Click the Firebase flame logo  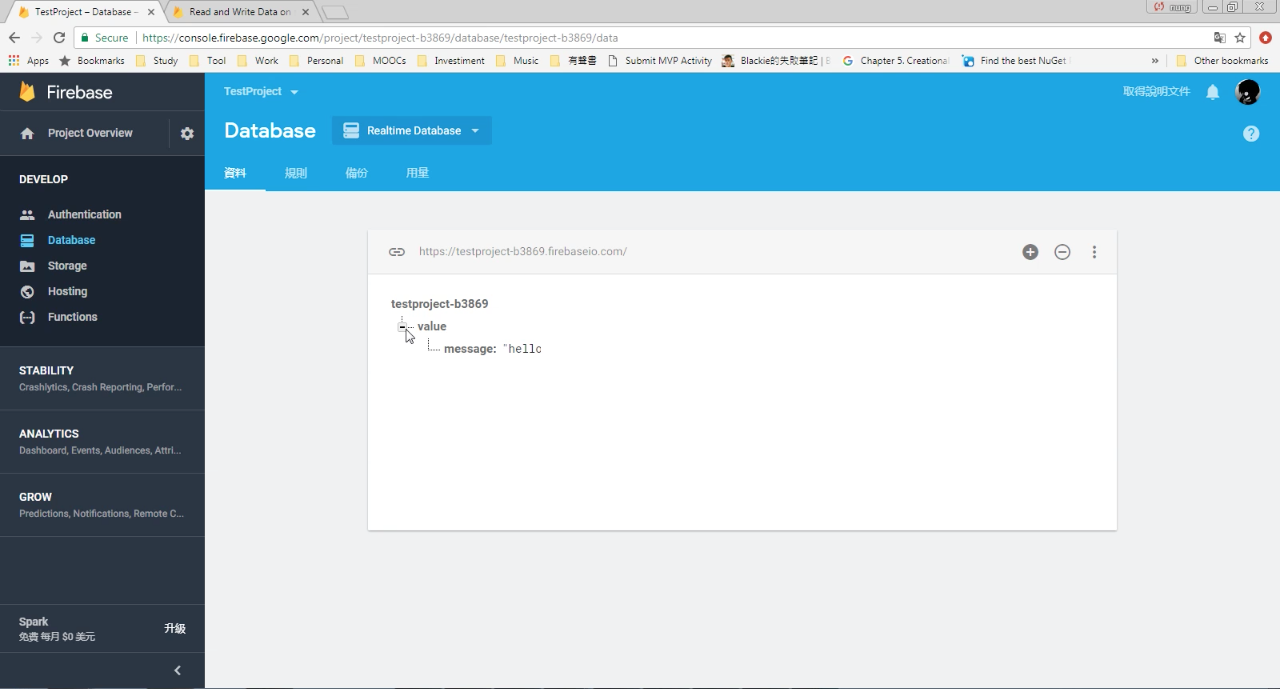coord(27,92)
